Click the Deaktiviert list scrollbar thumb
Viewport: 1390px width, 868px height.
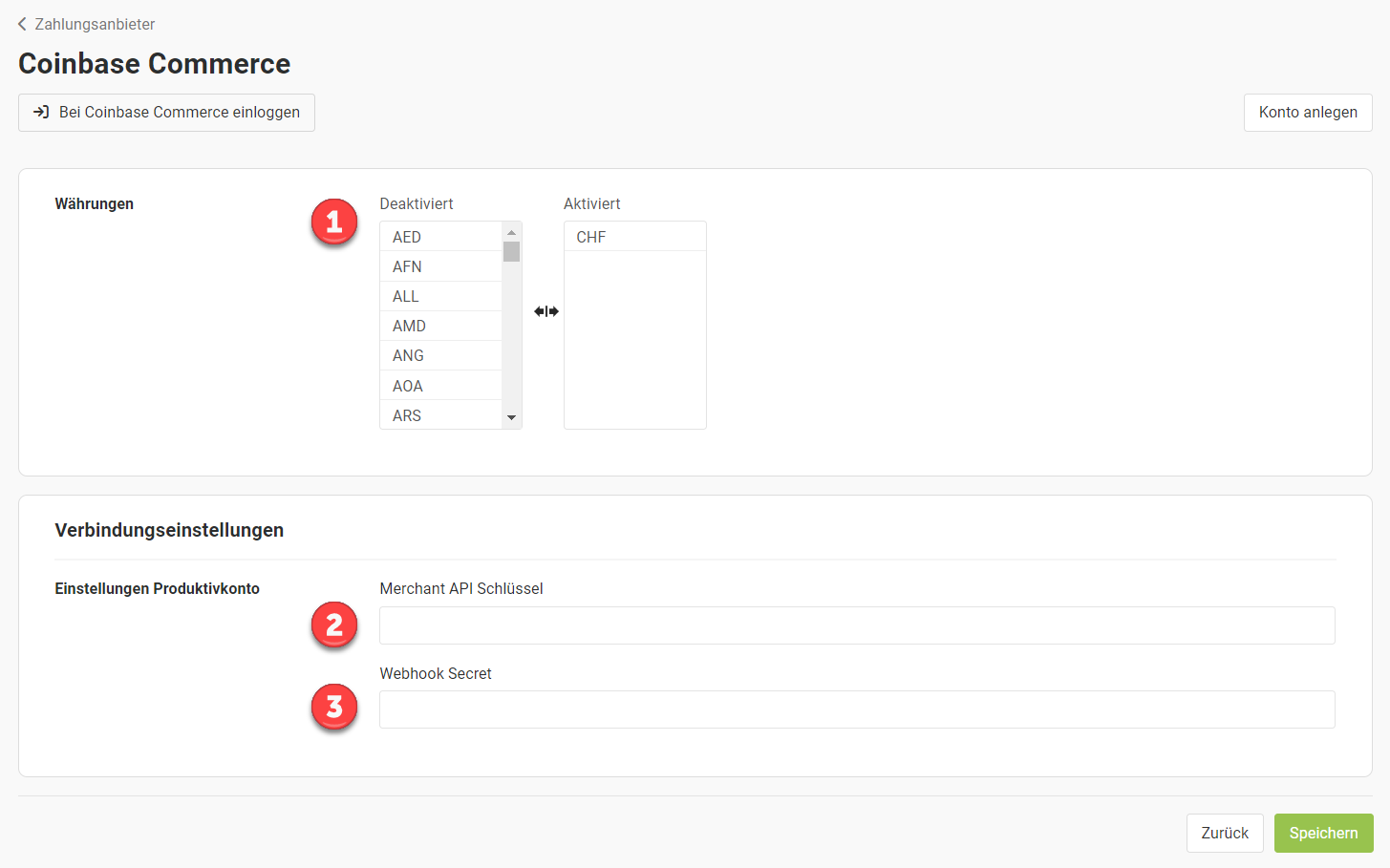[512, 251]
